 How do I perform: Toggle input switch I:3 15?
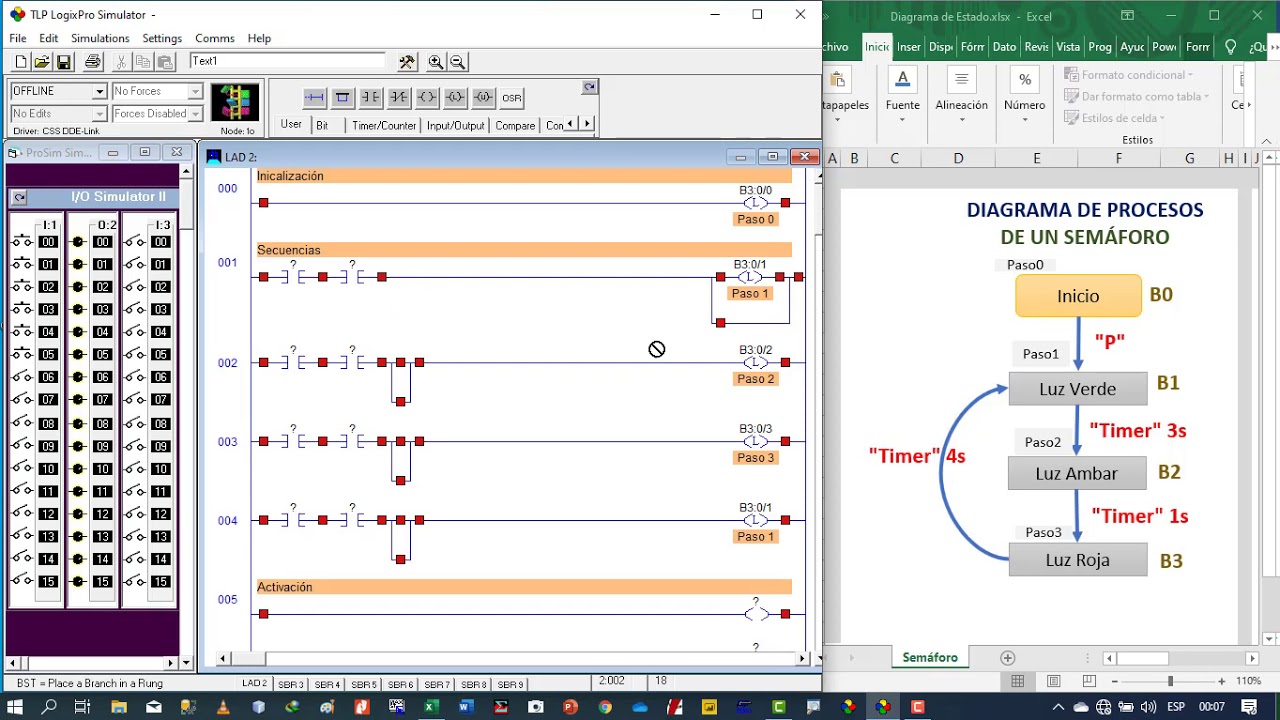coord(136,582)
